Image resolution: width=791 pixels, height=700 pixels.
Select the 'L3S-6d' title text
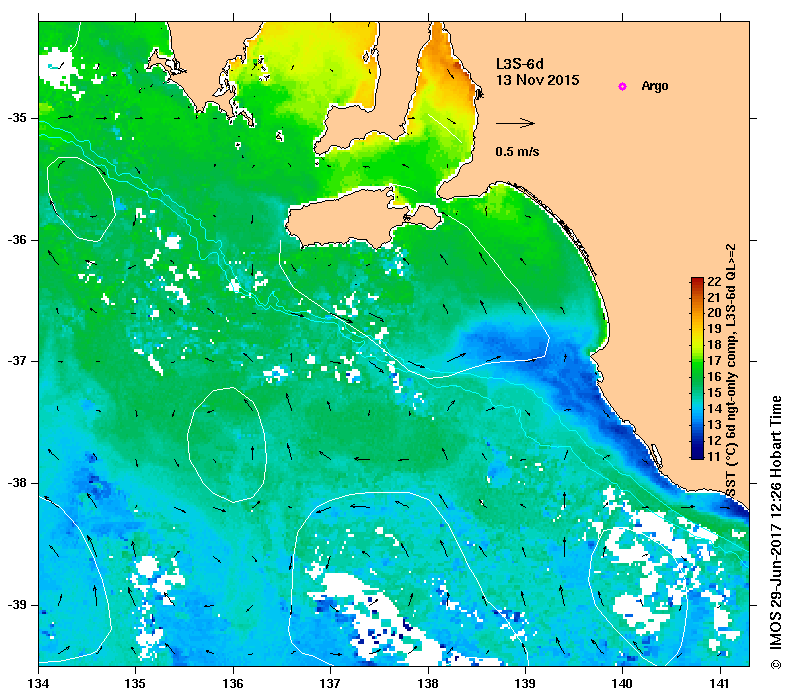point(520,64)
